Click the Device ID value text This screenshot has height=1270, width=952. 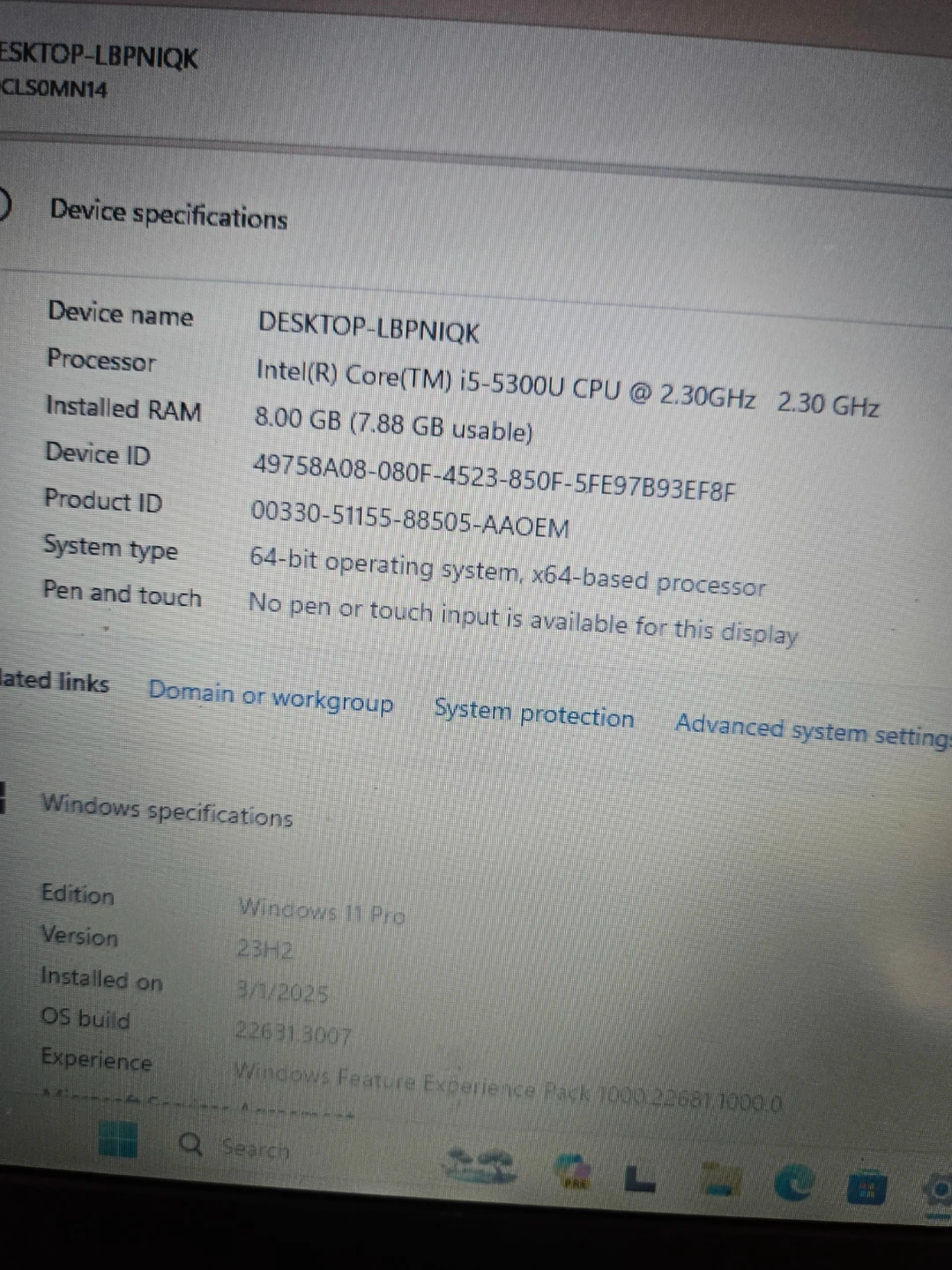[493, 477]
